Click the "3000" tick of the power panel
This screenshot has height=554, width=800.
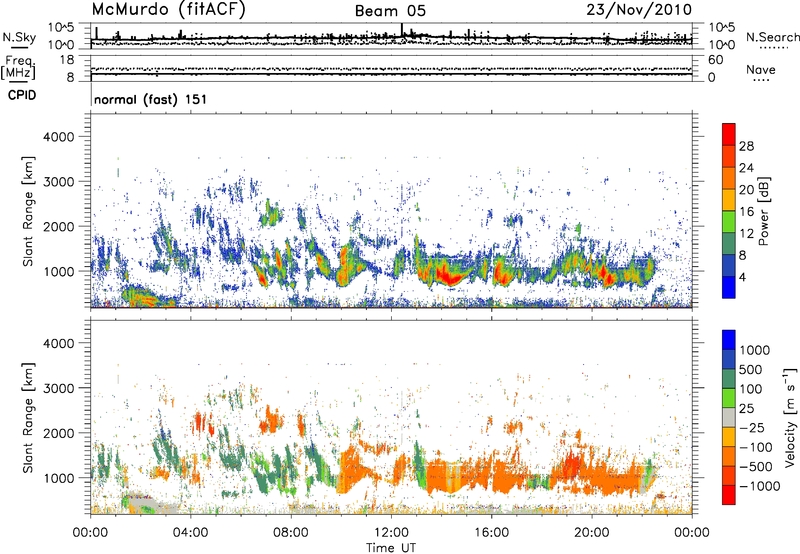click(x=59, y=182)
